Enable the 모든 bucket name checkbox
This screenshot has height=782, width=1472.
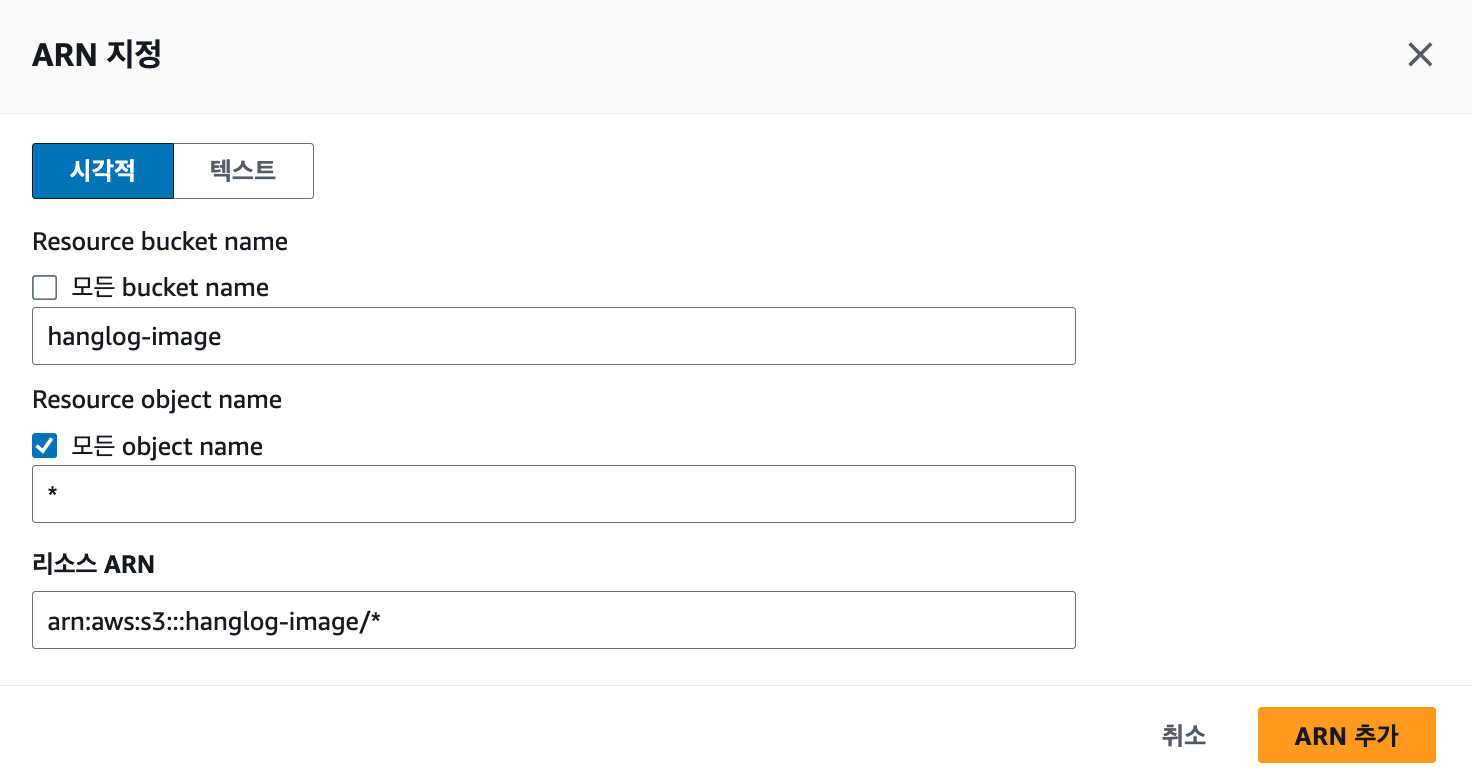coord(45,288)
